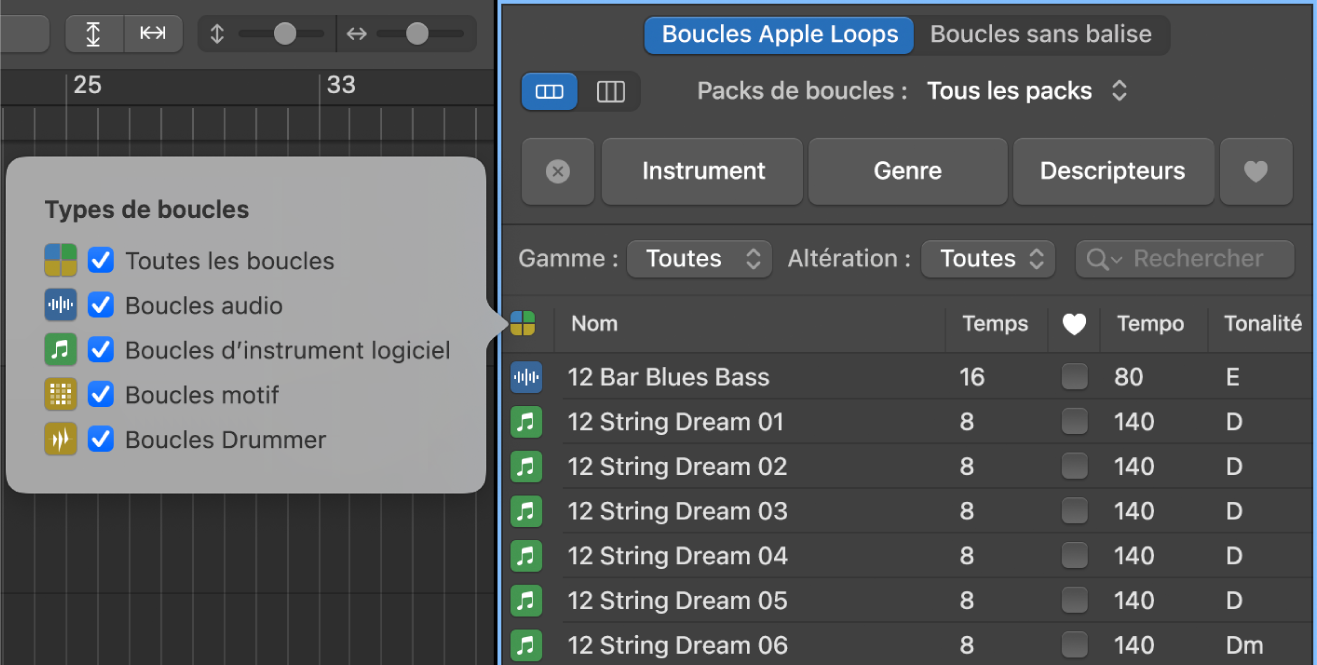The height and width of the screenshot is (665, 1317).
Task: Favorite 12 String Dream 01 checkbox
Action: pos(1074,422)
